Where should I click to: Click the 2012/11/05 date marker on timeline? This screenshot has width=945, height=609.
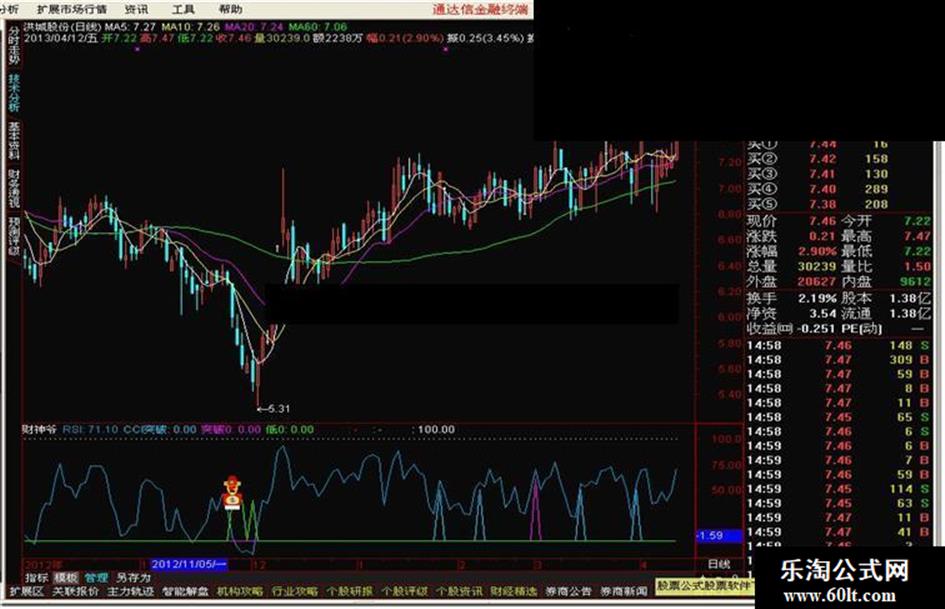coord(189,565)
